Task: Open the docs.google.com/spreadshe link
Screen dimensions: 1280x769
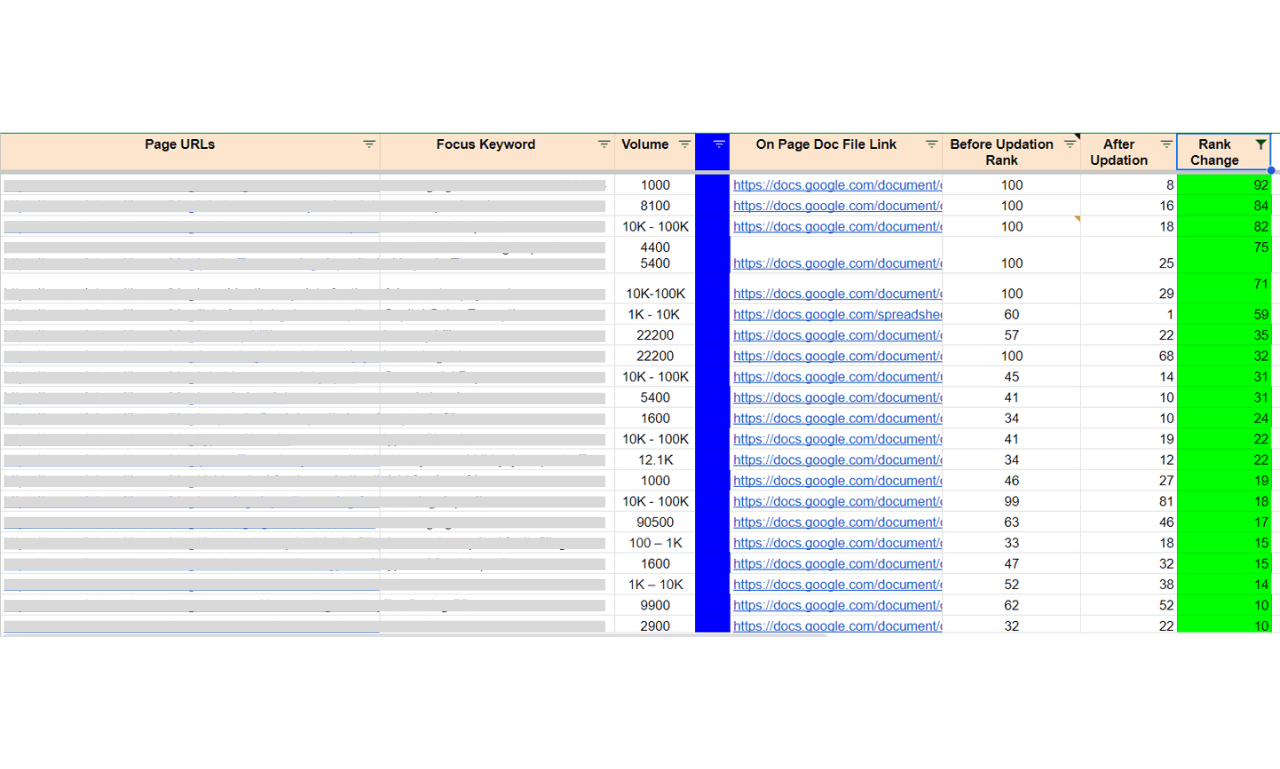Action: click(x=837, y=314)
